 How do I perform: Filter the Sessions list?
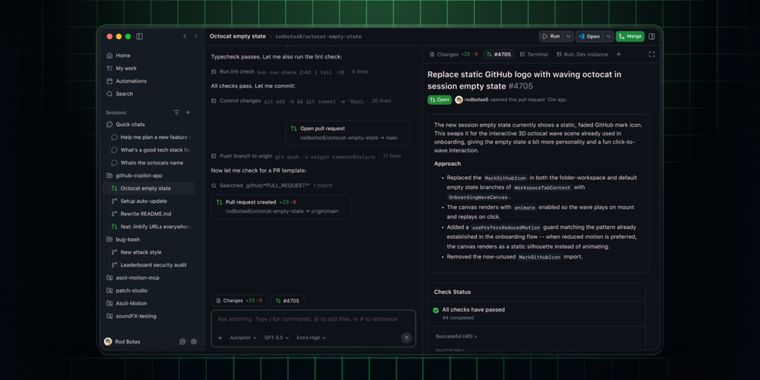pos(176,112)
